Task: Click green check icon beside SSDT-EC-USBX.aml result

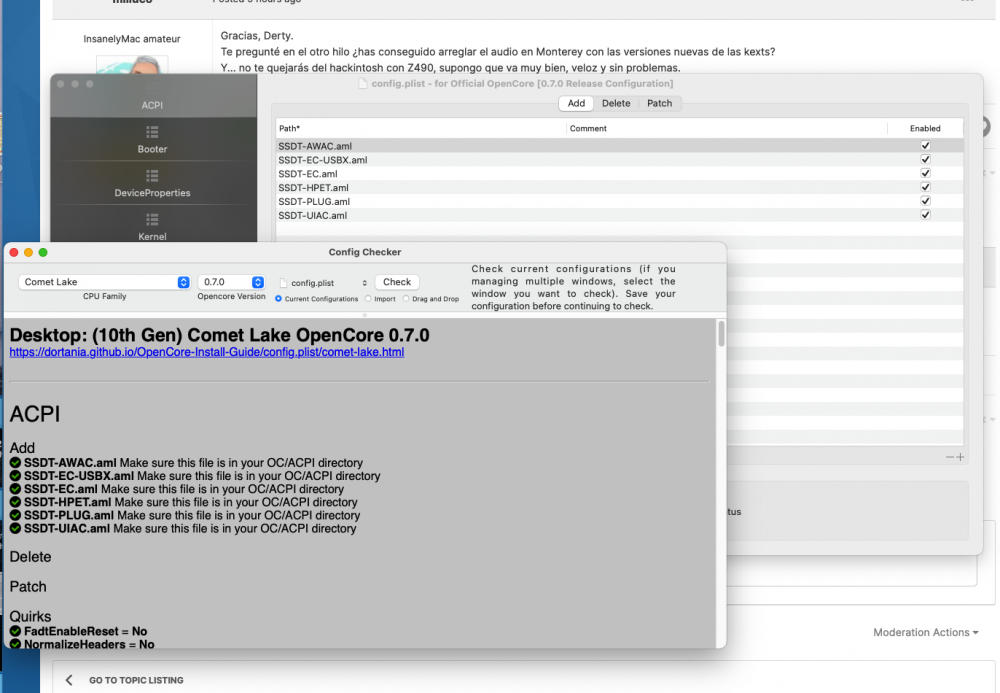Action: pyautogui.click(x=15, y=476)
